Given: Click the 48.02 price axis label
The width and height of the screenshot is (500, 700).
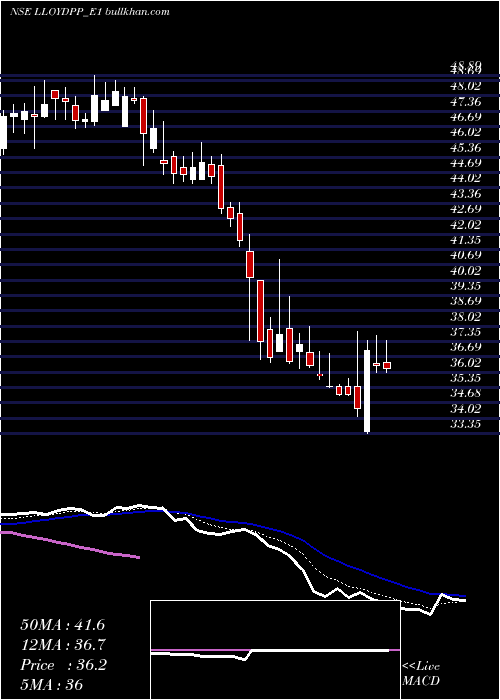Looking at the screenshot, I should (x=466, y=87).
